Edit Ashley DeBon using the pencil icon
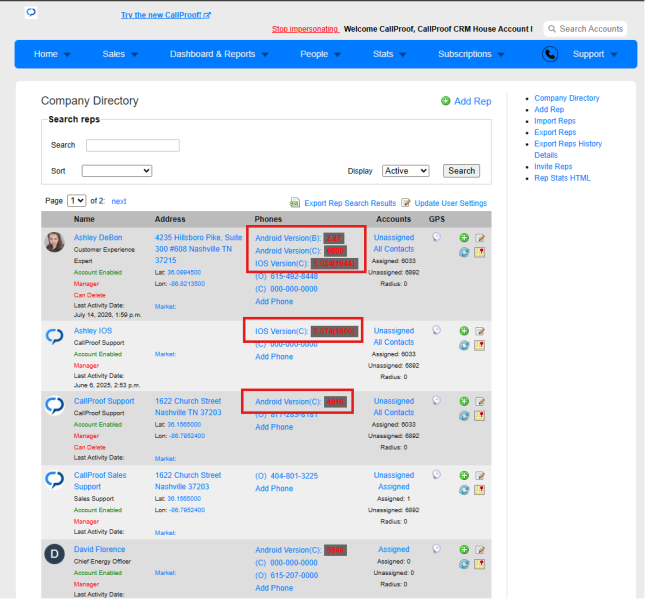This screenshot has height=599, width=645. (x=480, y=238)
